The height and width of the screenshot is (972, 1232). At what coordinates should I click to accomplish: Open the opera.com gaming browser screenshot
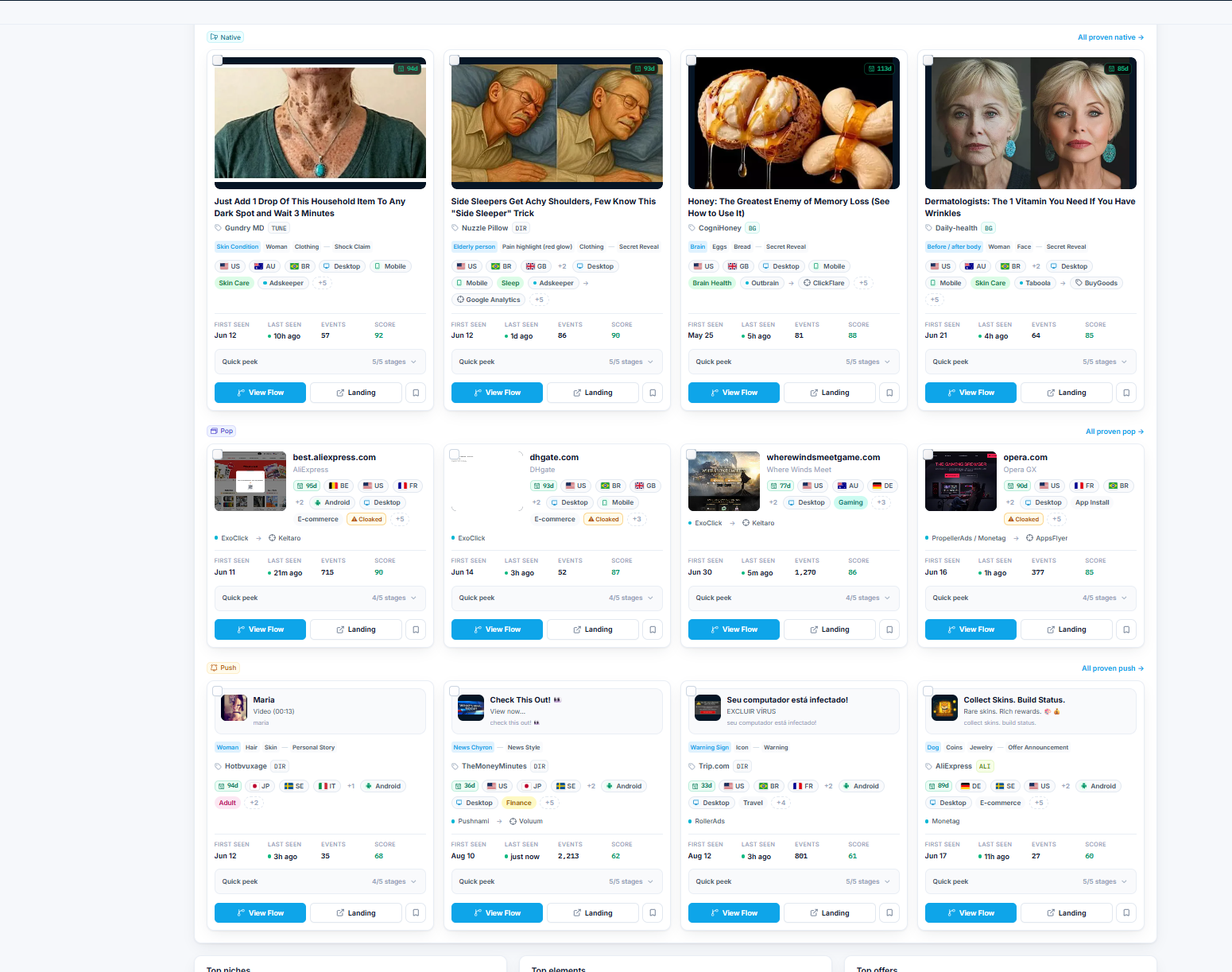click(x=961, y=481)
